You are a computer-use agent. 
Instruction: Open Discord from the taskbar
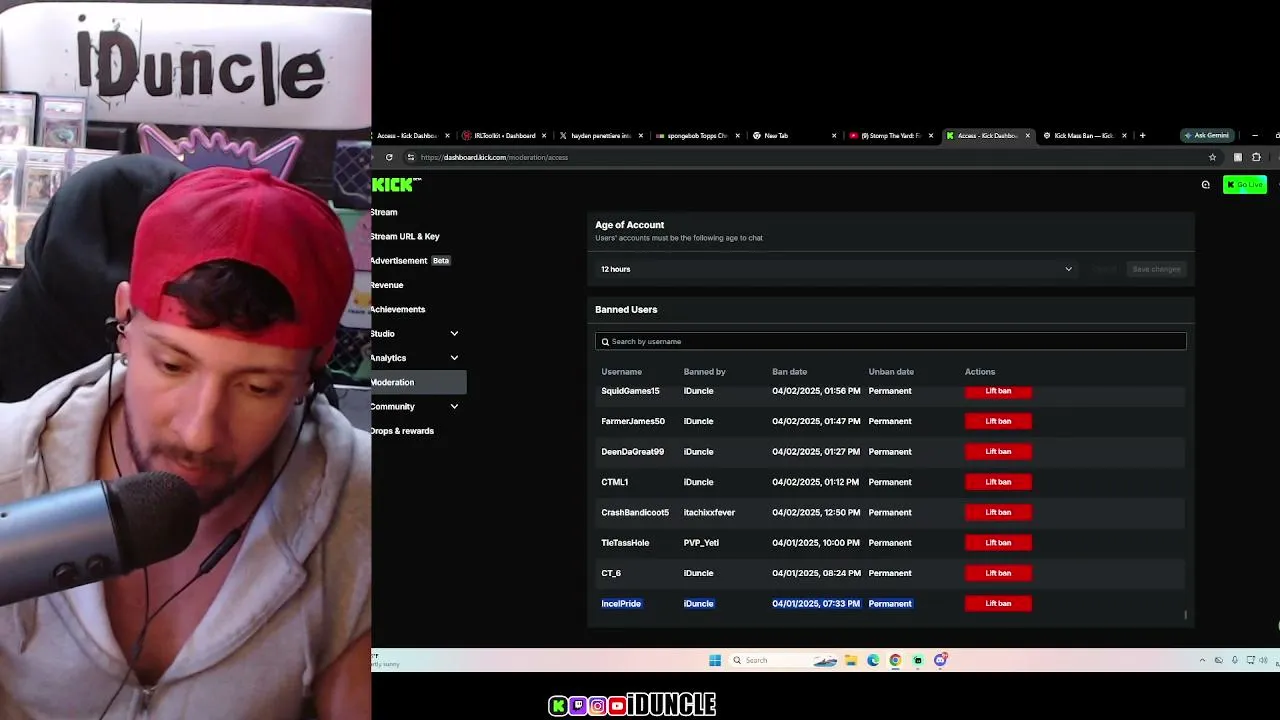click(x=940, y=660)
